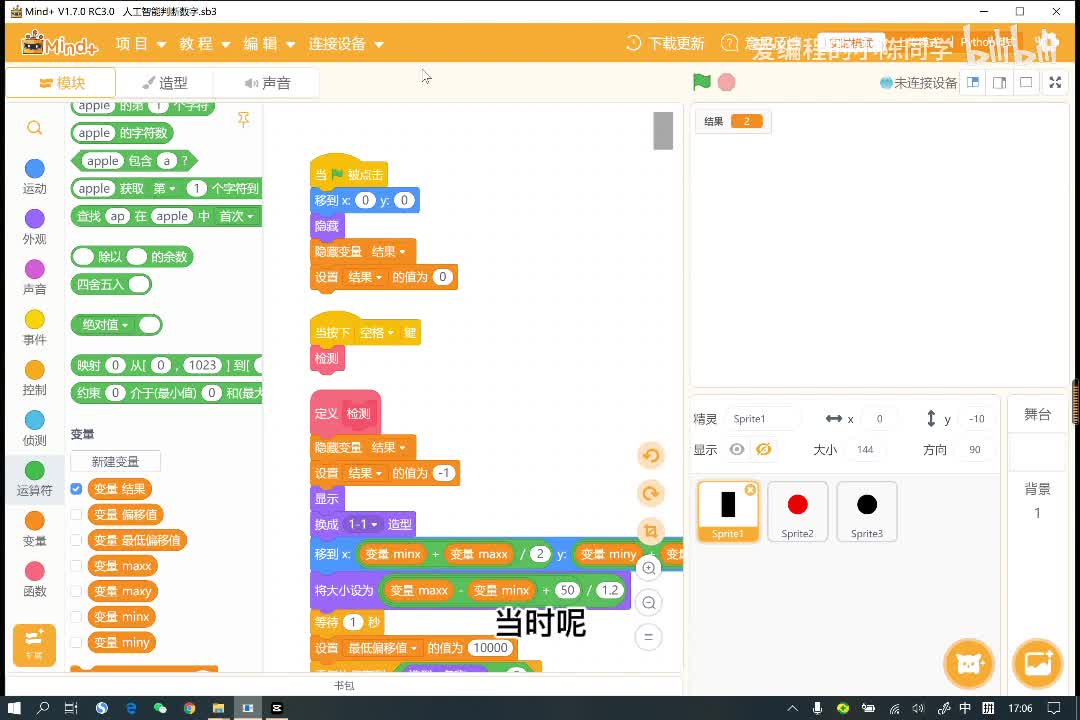Viewport: 1080px width, 720px height.
Task: Select the 外观 looks category circle
Action: pos(34,219)
